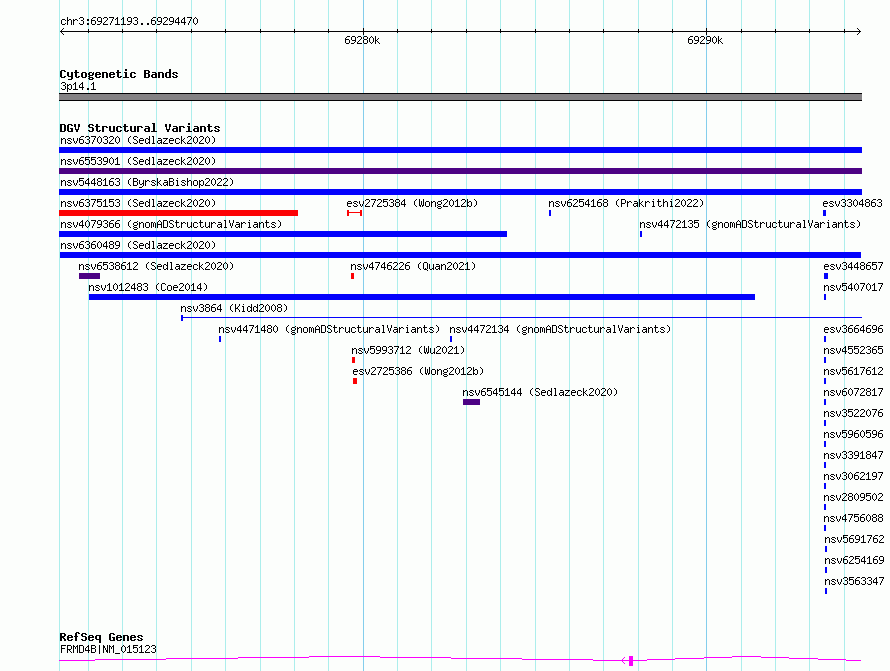Click the nsv5691762 variant label
Viewport: 890px width, 671px height.
(x=854, y=539)
